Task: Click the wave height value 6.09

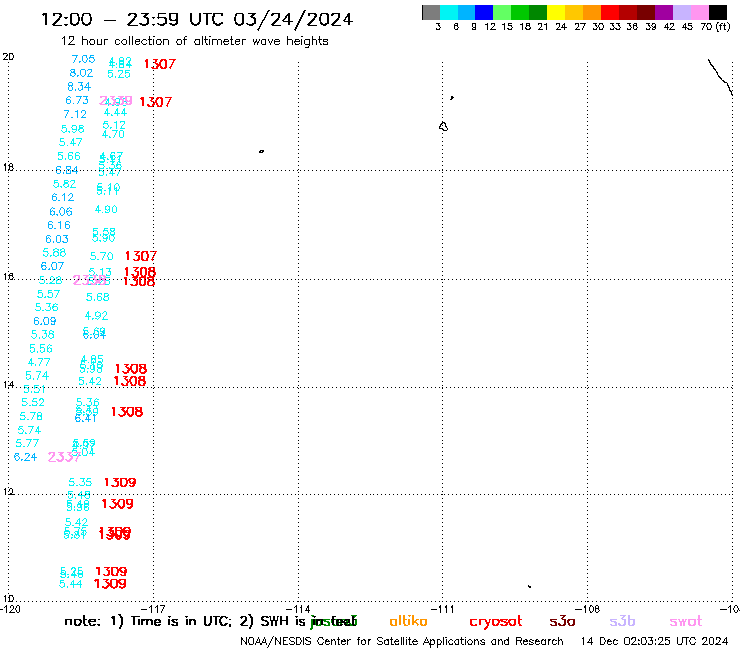Action: point(45,321)
